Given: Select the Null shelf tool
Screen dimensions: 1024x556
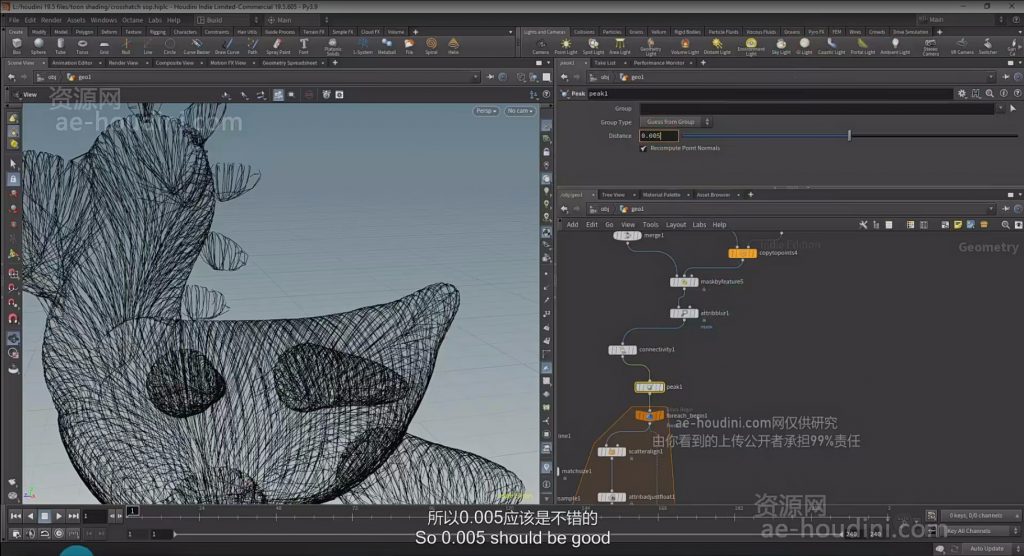Looking at the screenshot, I should [126, 46].
